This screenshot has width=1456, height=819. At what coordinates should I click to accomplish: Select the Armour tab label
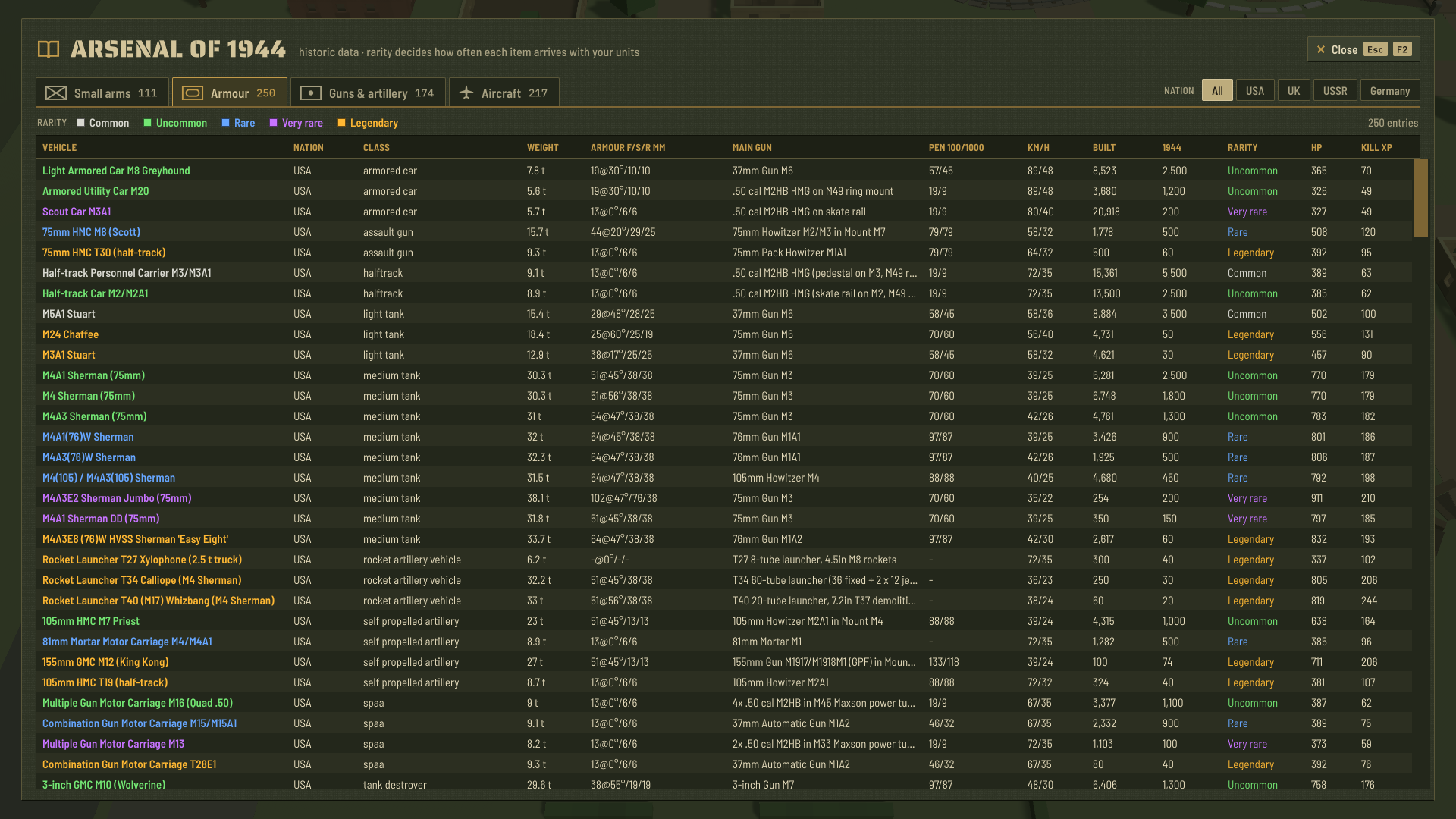coord(230,93)
